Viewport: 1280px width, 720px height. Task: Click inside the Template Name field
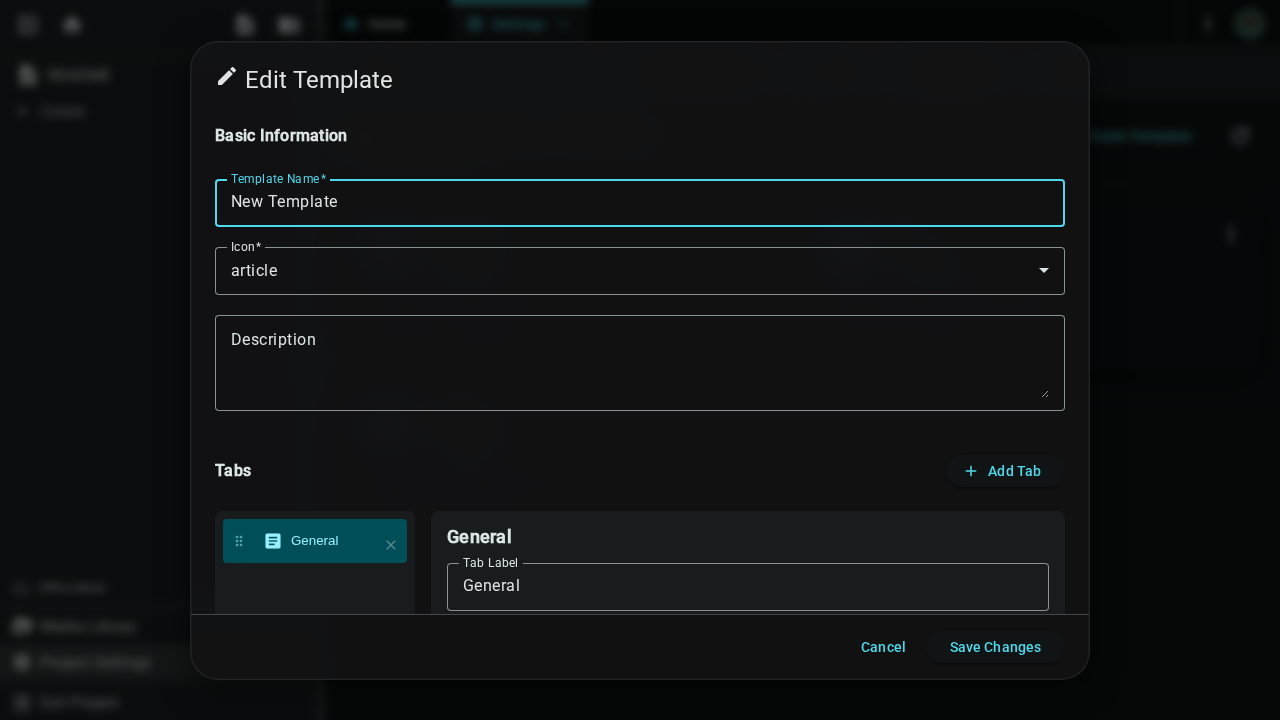[640, 202]
